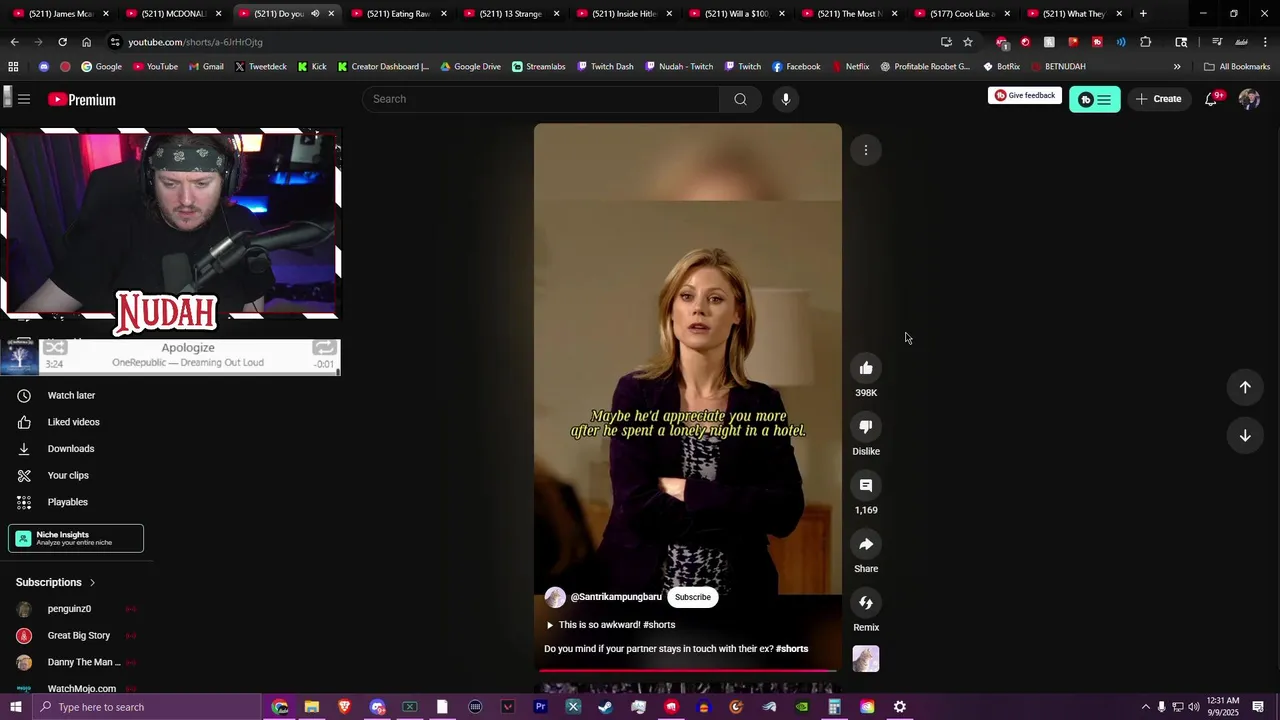Open Downloads in sidebar

(x=70, y=449)
